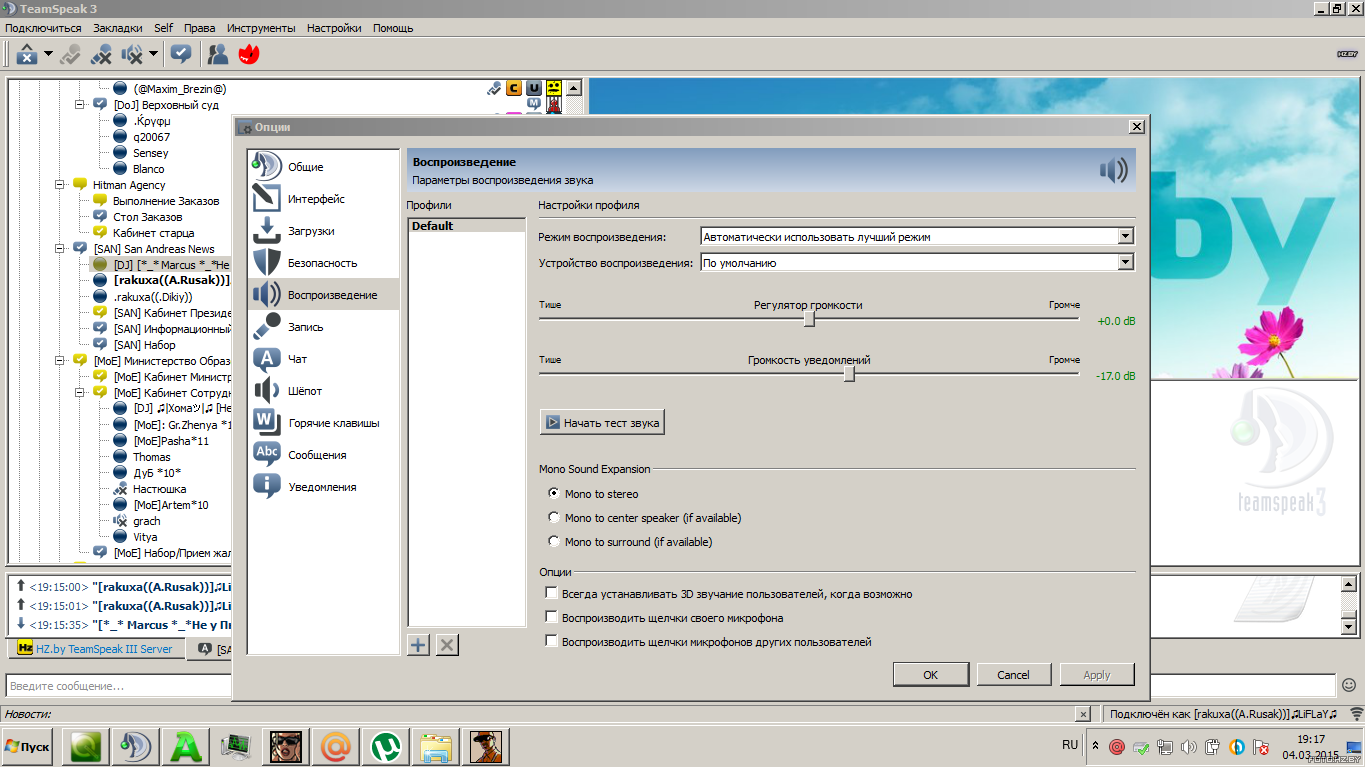
Task: Collapse the [SAN] San Andreas News channel
Action: coord(60,249)
